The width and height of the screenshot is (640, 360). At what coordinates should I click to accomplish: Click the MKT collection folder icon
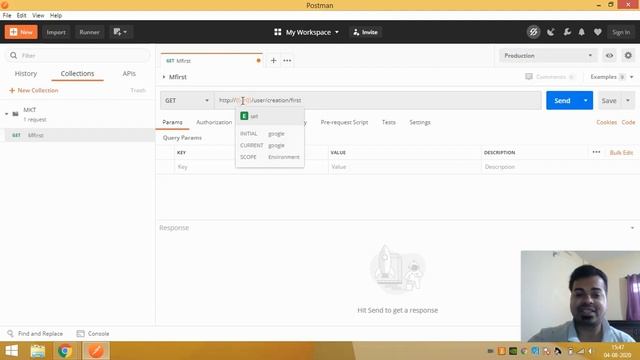point(16,114)
